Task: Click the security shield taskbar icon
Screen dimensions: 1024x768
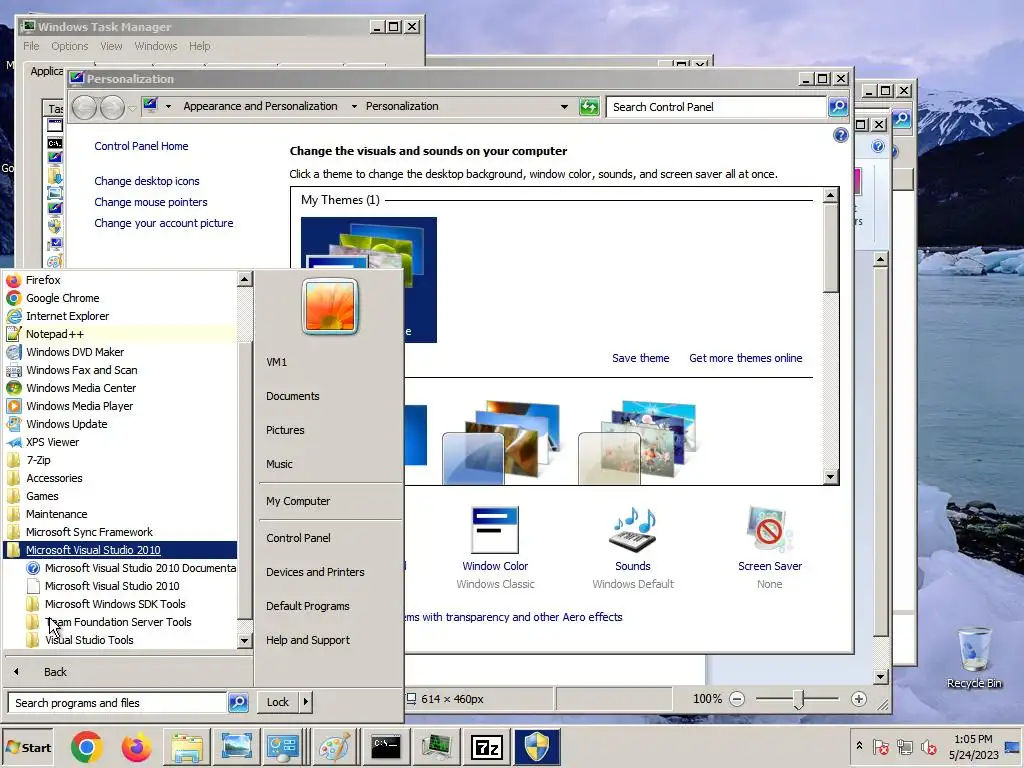Action: [537, 747]
